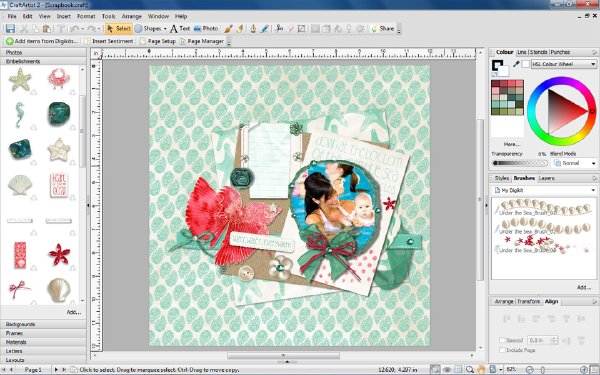Toggle the Spaced checkbox
Image resolution: width=600 pixels, height=375 pixels.
[x=502, y=340]
